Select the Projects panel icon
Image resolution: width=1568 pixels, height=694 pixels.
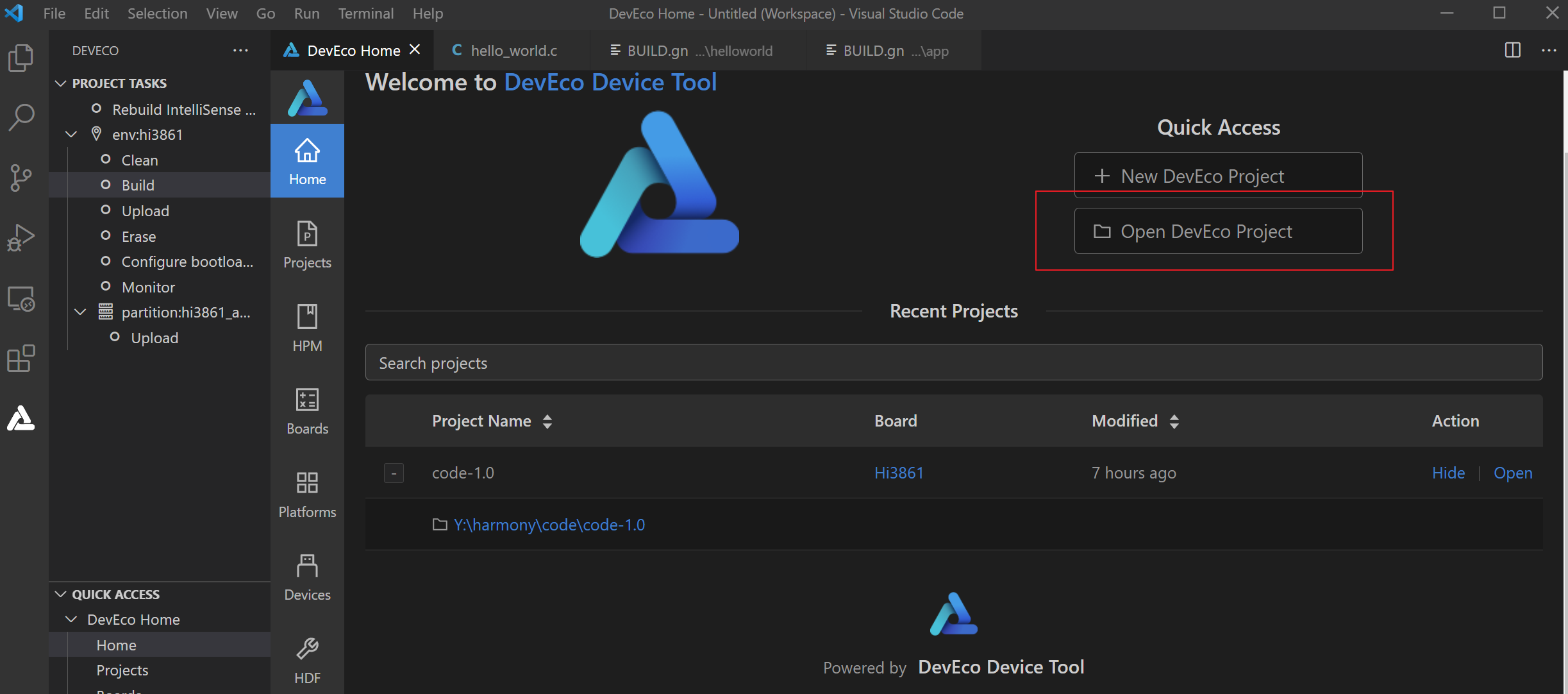[307, 244]
